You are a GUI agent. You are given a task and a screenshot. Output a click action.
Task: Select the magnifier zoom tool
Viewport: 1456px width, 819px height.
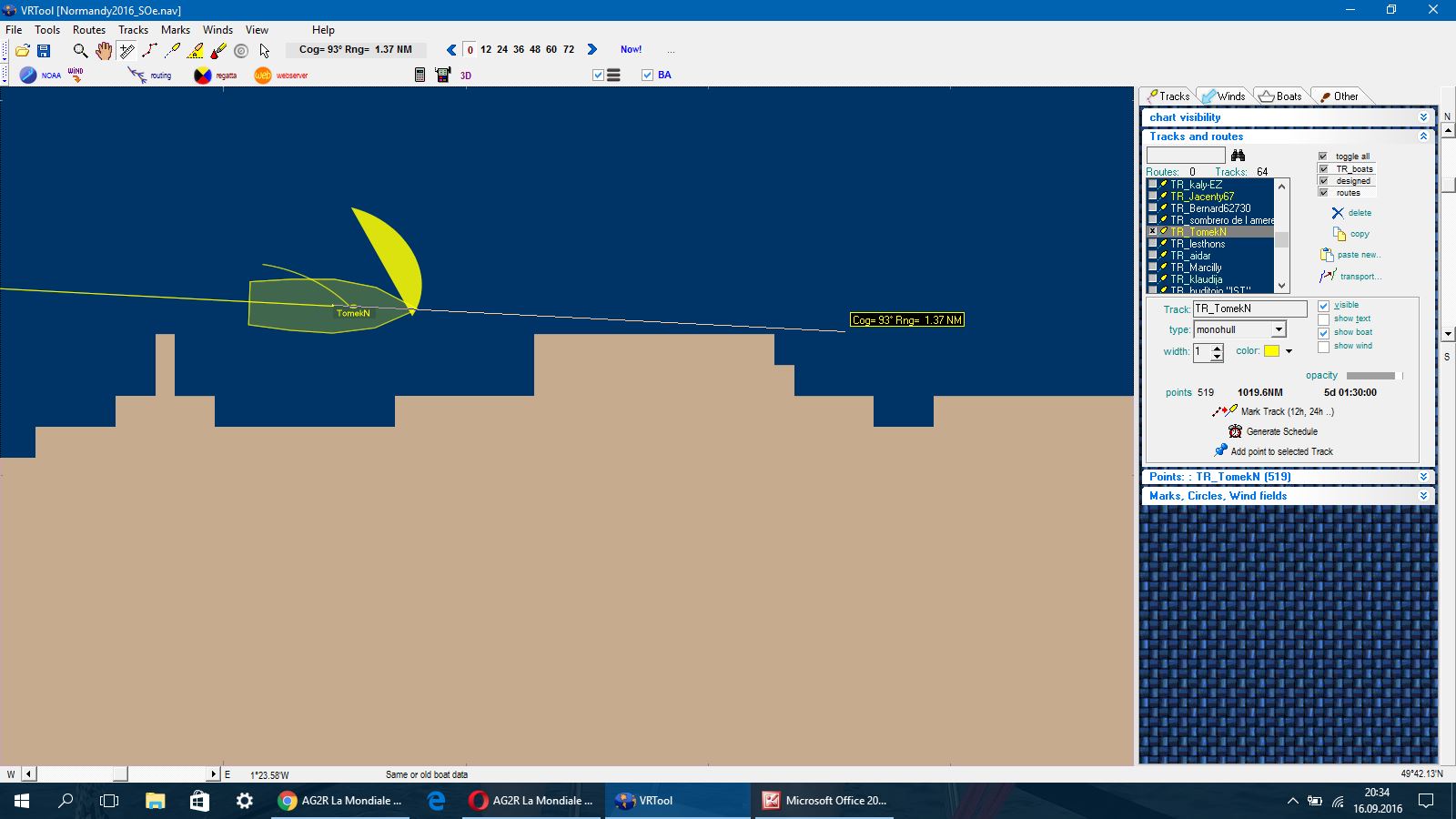(81, 51)
